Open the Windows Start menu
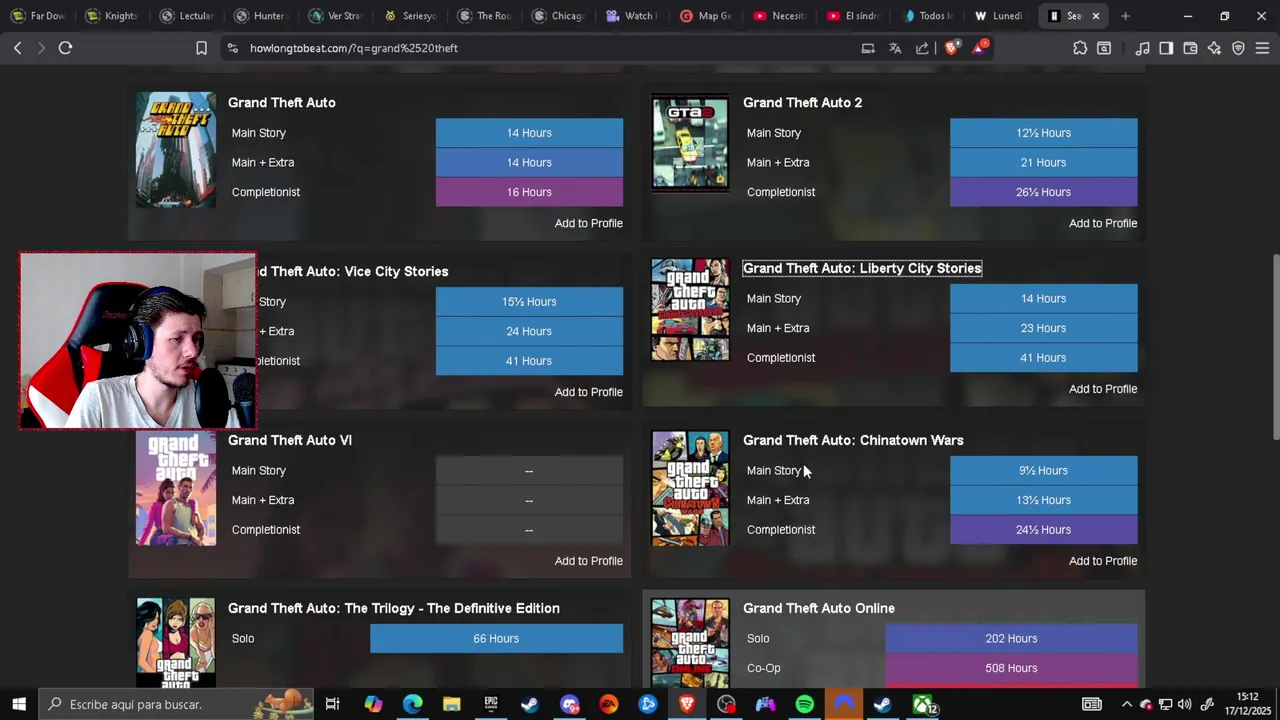The image size is (1280, 720). pyautogui.click(x=18, y=704)
